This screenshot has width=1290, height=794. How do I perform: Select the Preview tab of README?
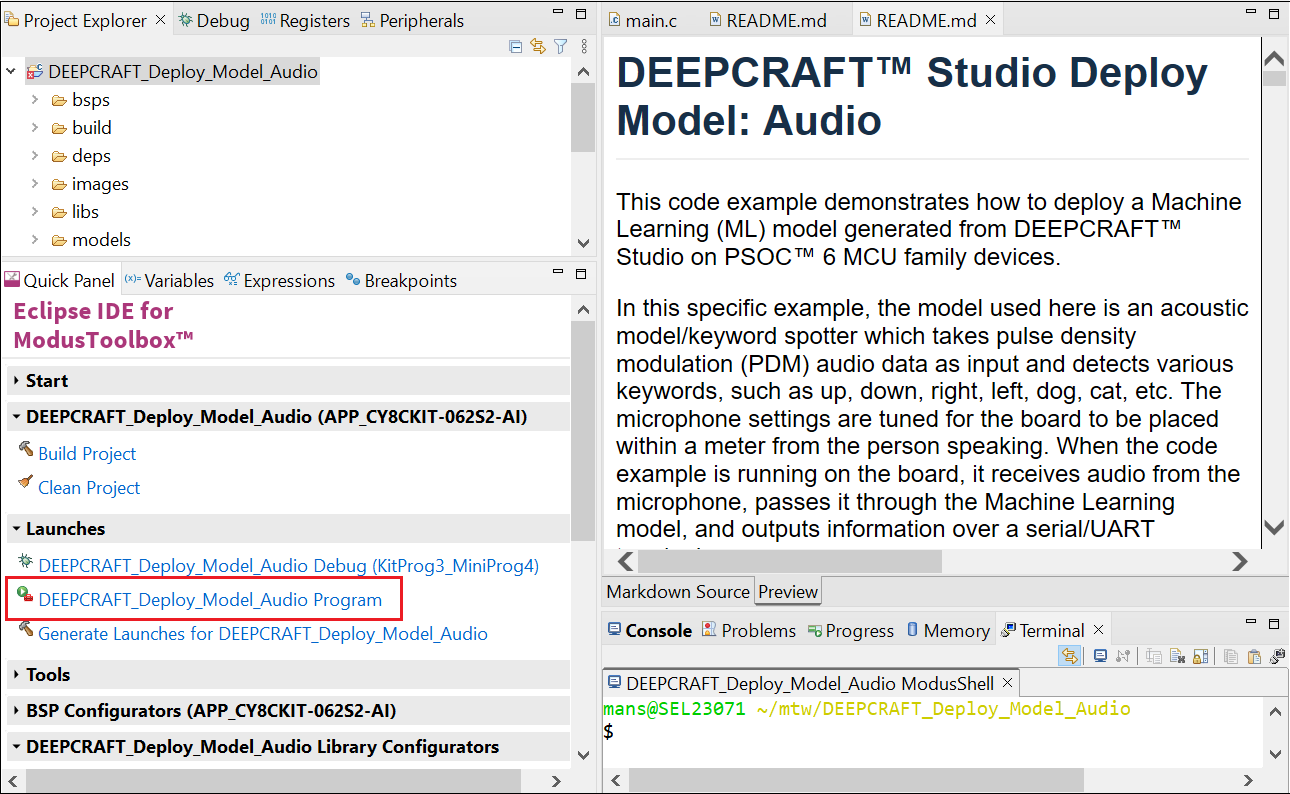(x=788, y=592)
